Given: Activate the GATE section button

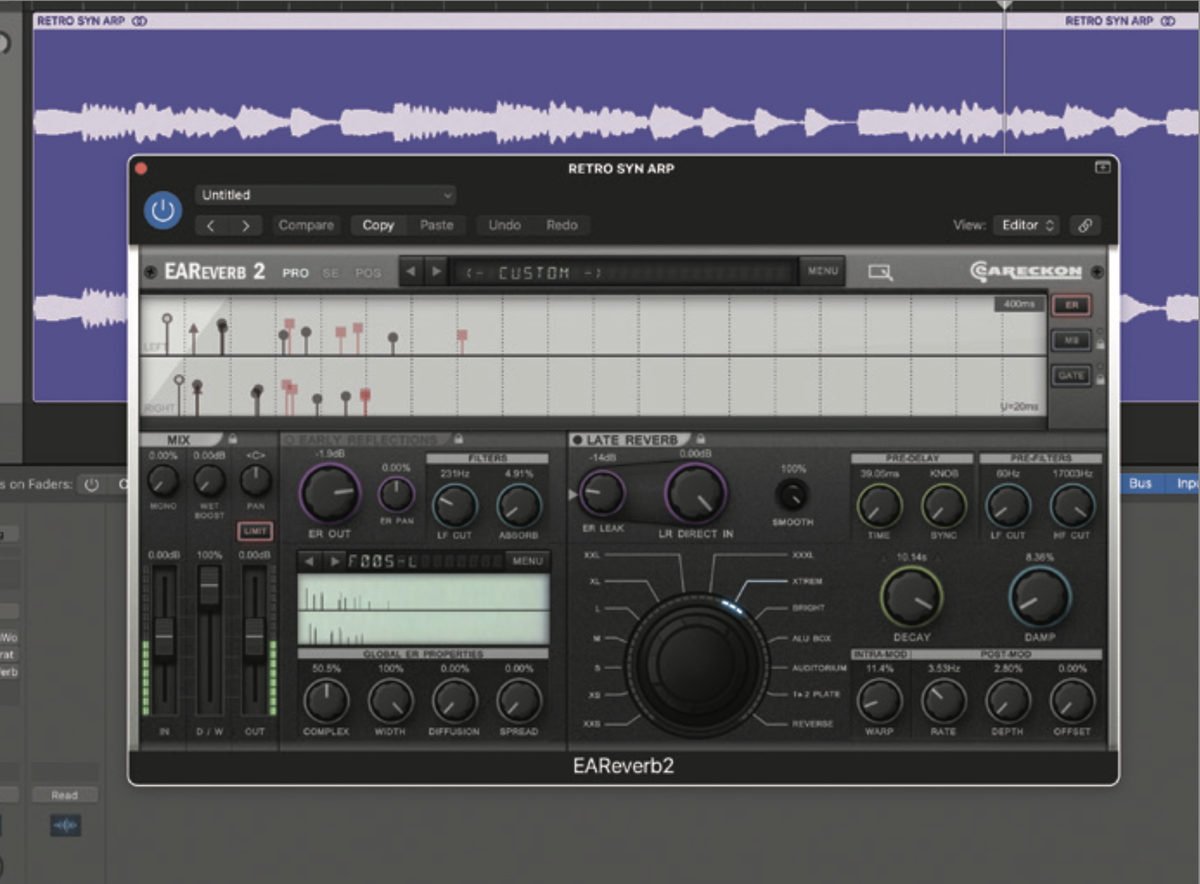Looking at the screenshot, I should tap(1073, 375).
